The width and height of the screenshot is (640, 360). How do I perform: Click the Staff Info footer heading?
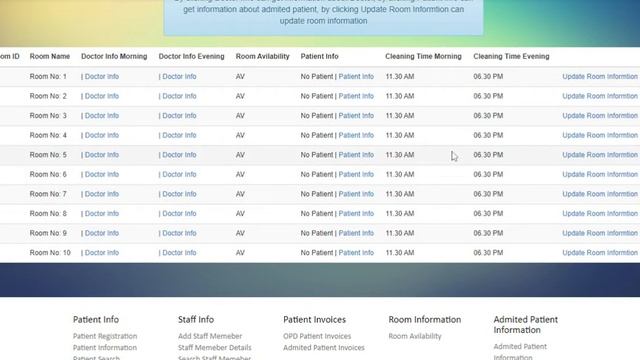click(x=196, y=320)
